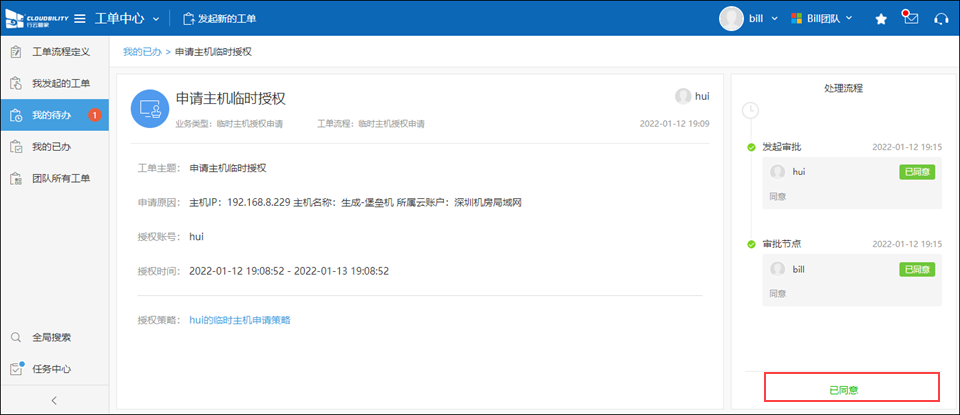Click 发起新的工单 button
Image resolution: width=960 pixels, height=415 pixels.
219,19
